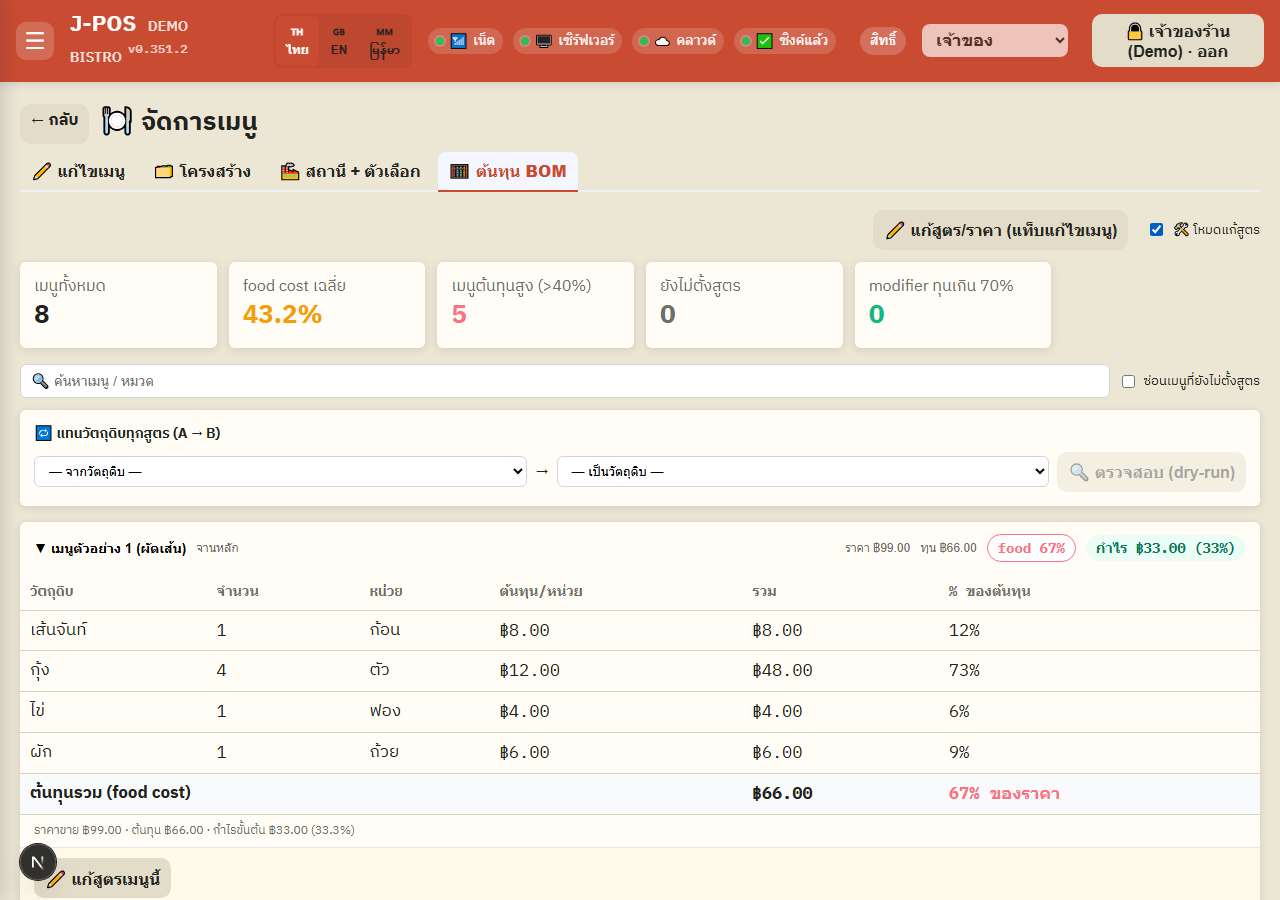The height and width of the screenshot is (900, 1280).
Task: Click the เน็ต network status chip
Action: (x=465, y=41)
